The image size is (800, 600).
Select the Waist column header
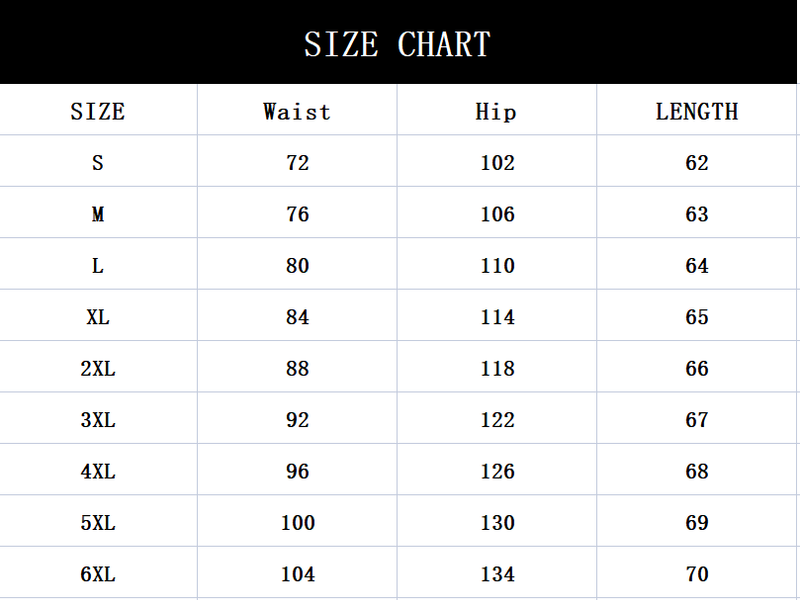pyautogui.click(x=297, y=111)
